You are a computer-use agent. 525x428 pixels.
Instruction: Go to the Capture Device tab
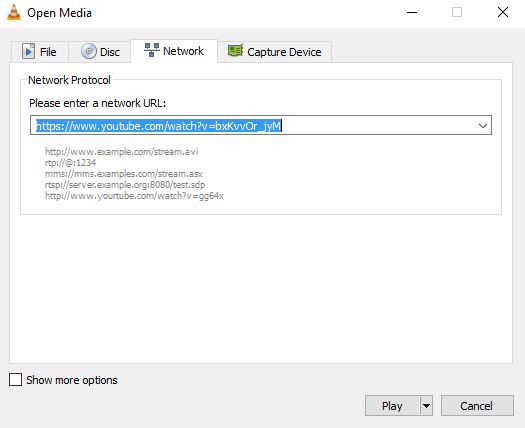tap(275, 52)
